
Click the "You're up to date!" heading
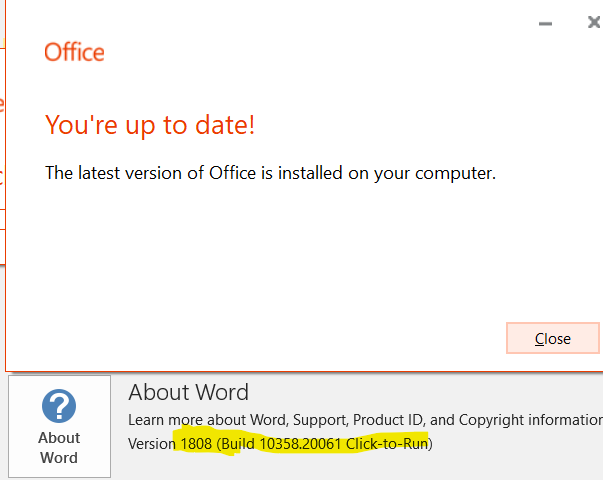click(150, 125)
